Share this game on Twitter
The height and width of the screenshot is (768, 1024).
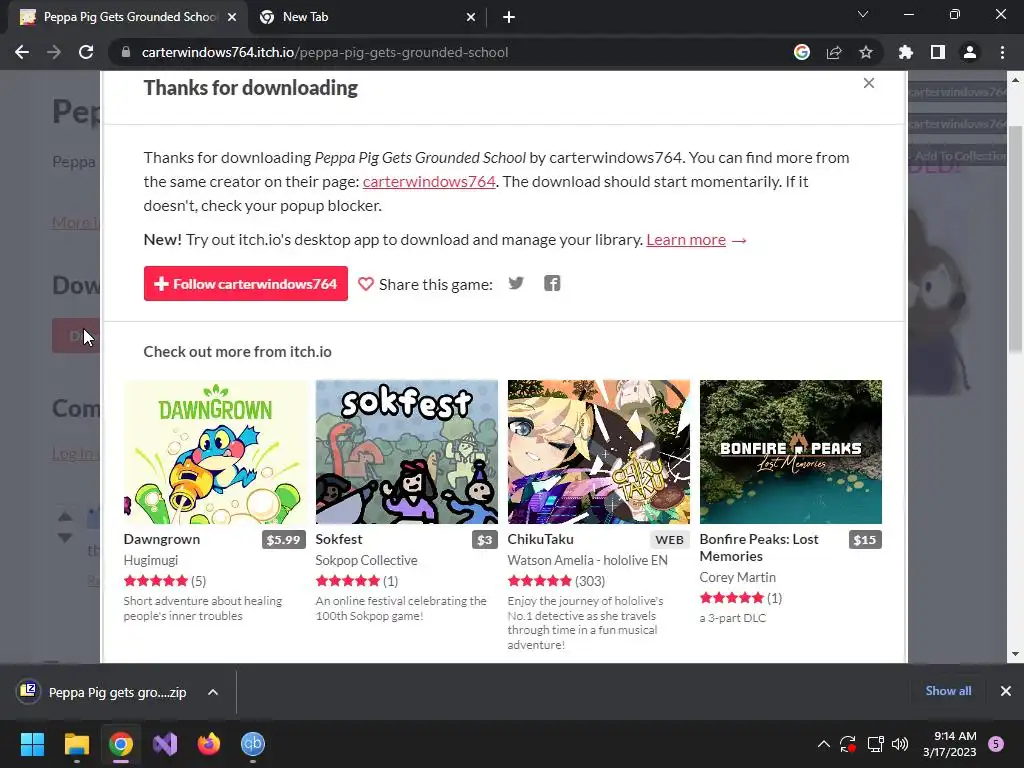coord(516,283)
